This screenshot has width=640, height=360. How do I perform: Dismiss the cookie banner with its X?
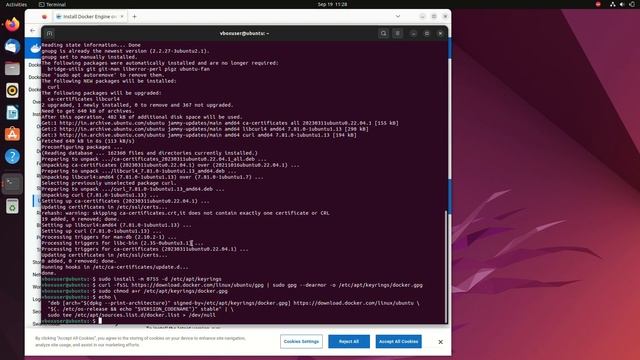tap(440, 342)
